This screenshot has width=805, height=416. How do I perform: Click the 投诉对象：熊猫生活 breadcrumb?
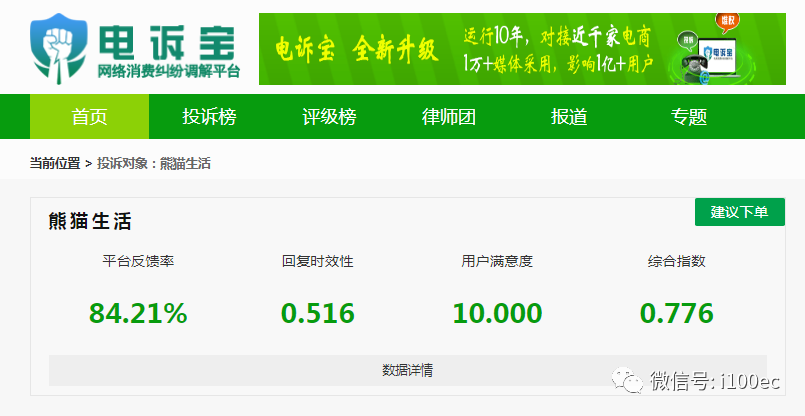point(154,164)
